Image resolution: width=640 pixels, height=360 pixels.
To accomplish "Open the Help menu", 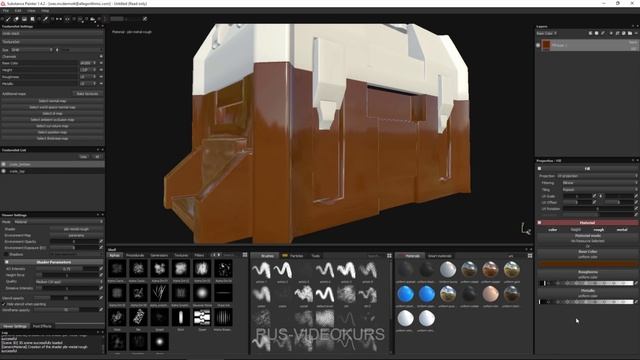I will pos(45,11).
